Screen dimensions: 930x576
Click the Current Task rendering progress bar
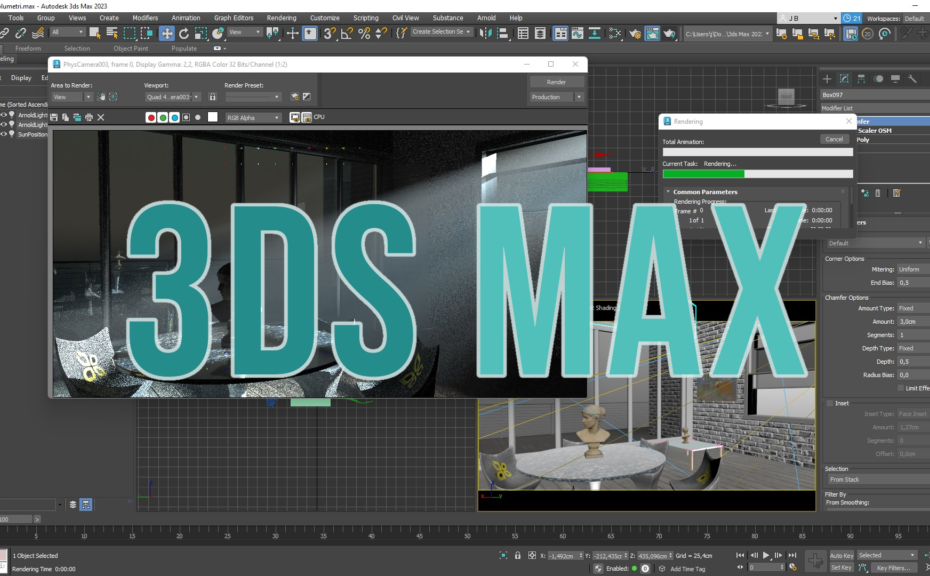(x=757, y=174)
